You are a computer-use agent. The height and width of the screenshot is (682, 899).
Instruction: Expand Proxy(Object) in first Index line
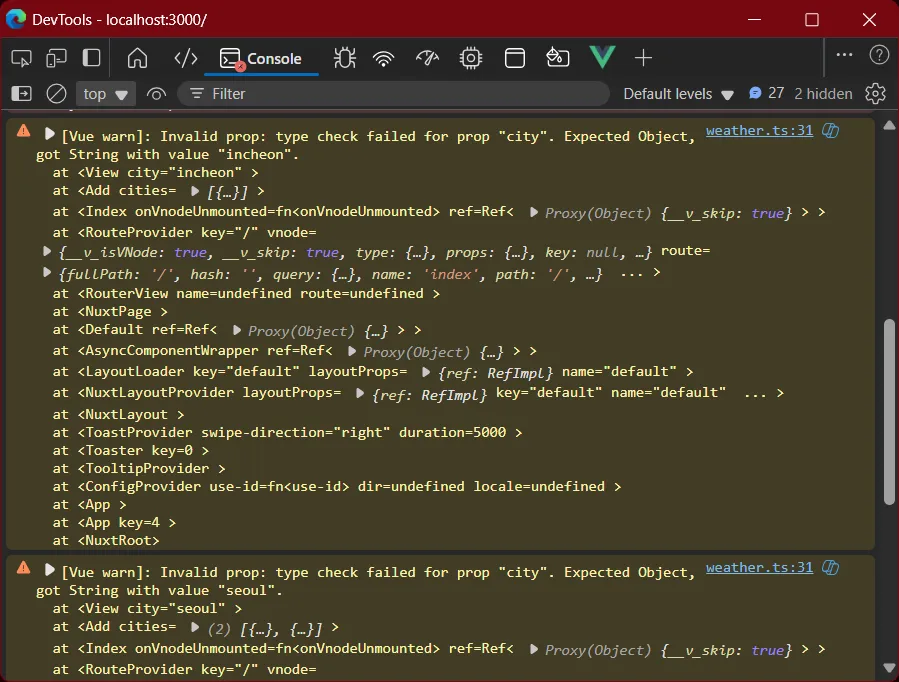click(x=533, y=212)
